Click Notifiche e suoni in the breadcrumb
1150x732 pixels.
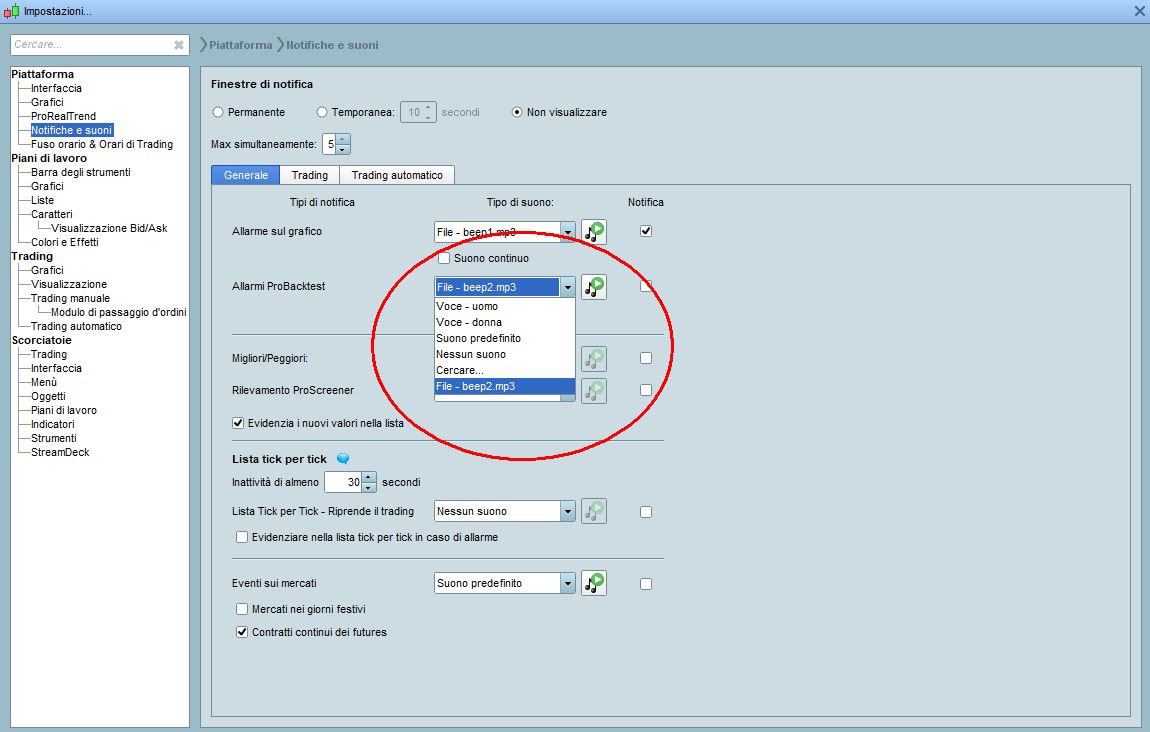(332, 45)
